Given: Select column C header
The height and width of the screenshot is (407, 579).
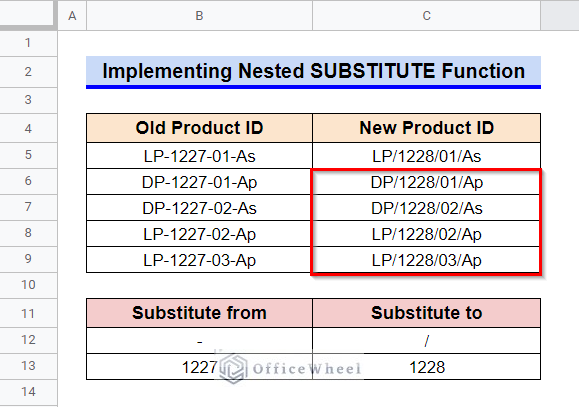Looking at the screenshot, I should click(426, 16).
